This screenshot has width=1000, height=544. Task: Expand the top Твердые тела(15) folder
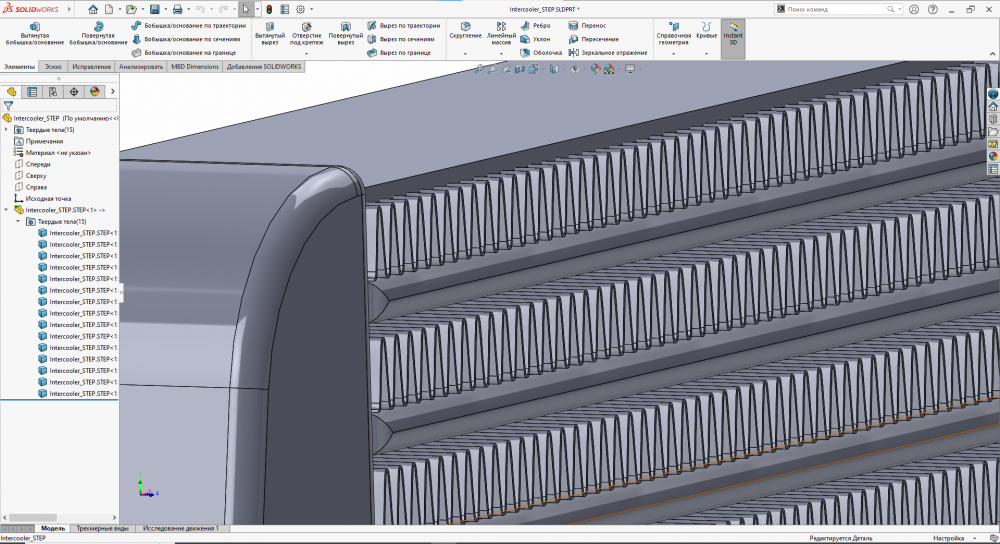pyautogui.click(x=7, y=129)
